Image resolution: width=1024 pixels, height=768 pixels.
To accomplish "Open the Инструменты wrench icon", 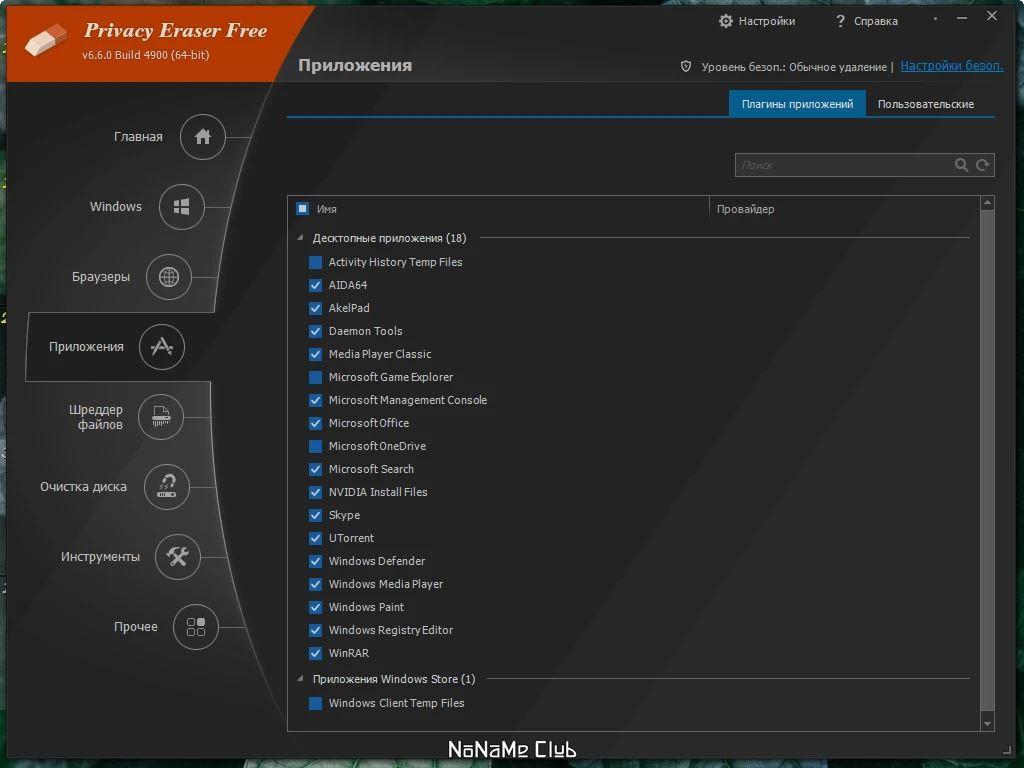I will (x=178, y=556).
